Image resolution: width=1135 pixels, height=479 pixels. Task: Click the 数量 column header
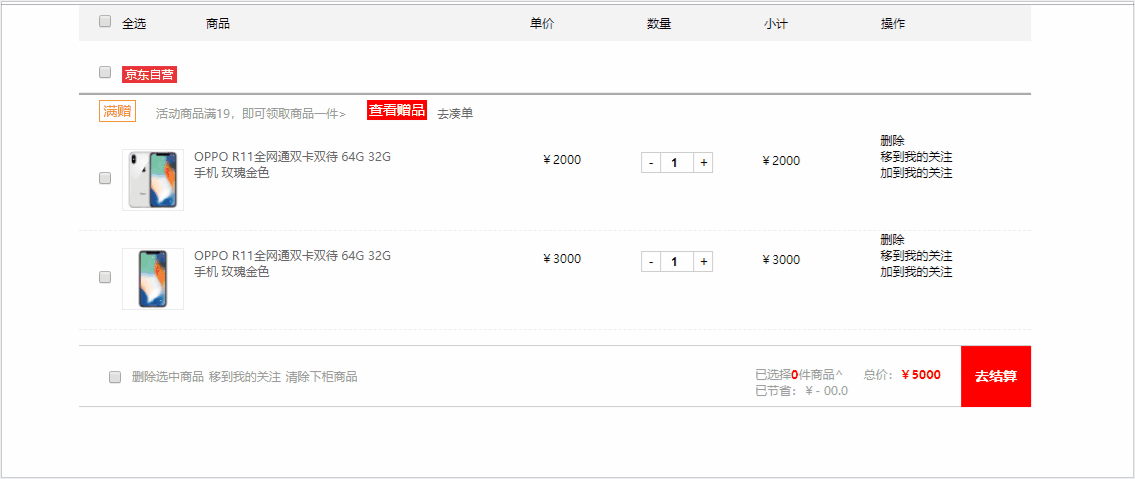pos(659,24)
